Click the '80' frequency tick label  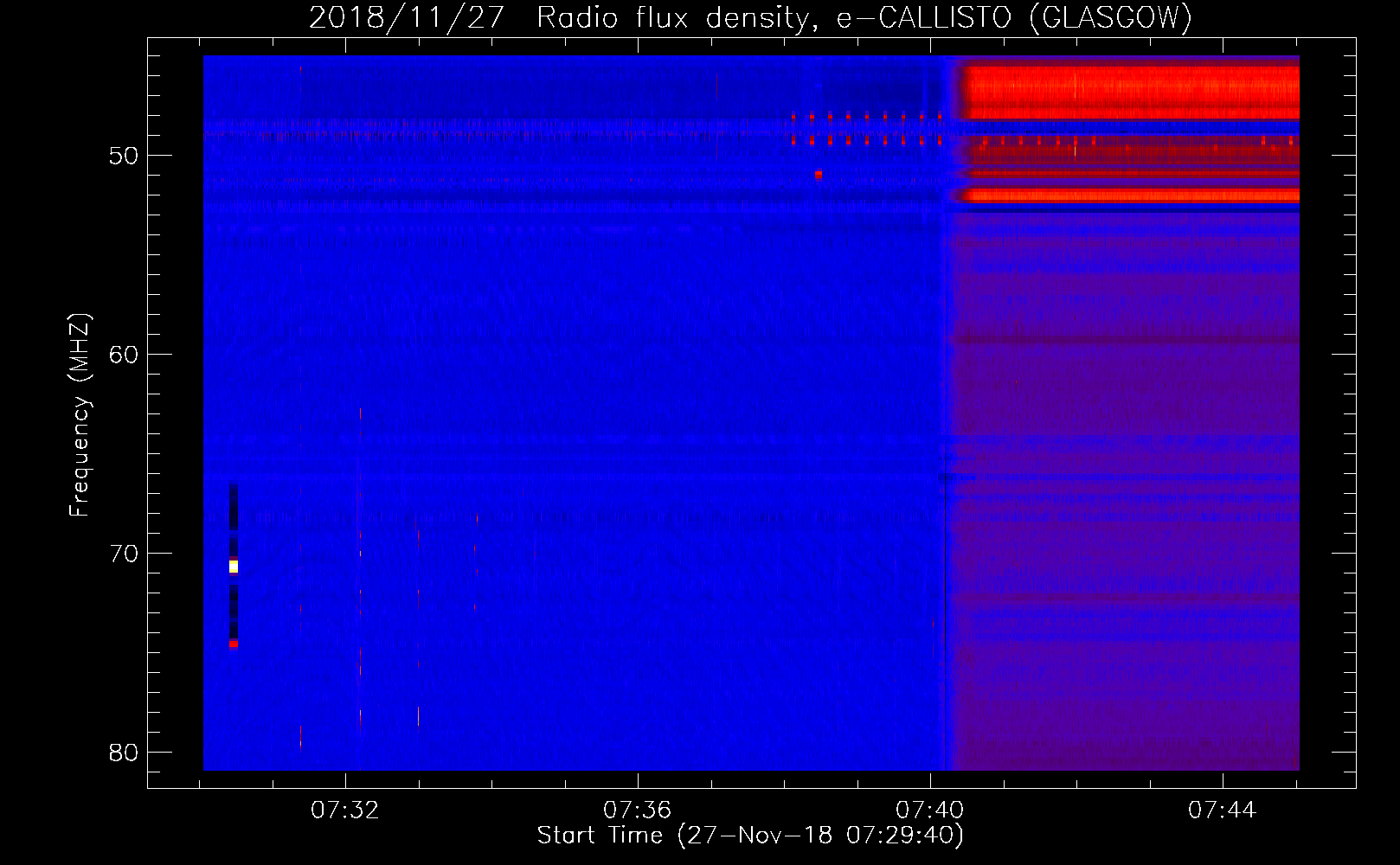pos(125,753)
